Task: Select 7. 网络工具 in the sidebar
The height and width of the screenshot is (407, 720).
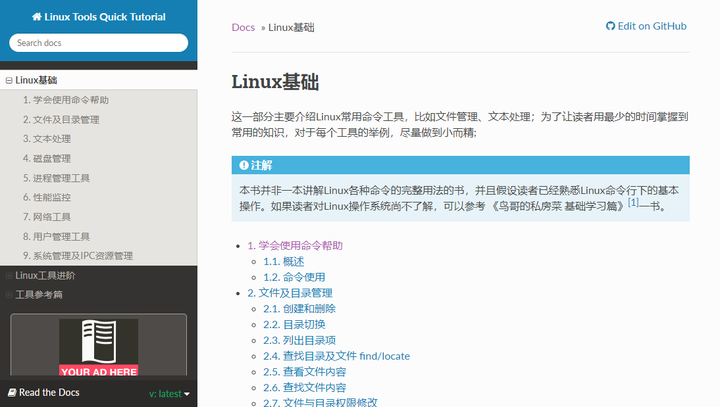Action: point(47,217)
